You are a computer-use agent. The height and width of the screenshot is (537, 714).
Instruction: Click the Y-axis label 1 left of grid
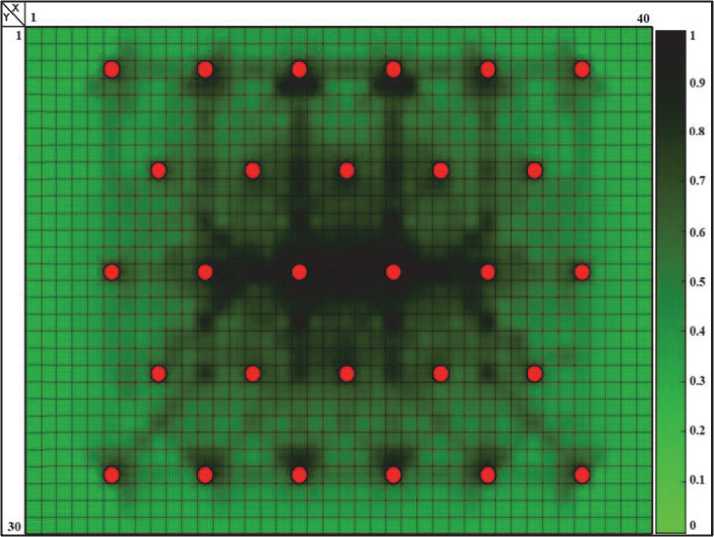coord(19,36)
